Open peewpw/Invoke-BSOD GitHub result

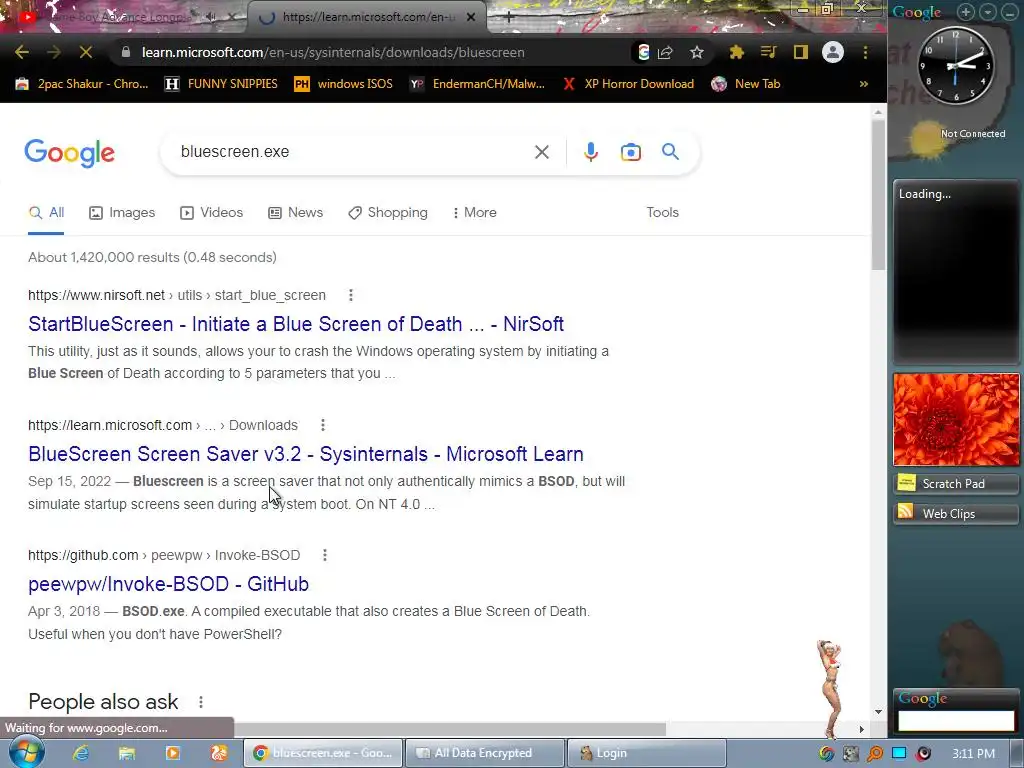pos(168,584)
